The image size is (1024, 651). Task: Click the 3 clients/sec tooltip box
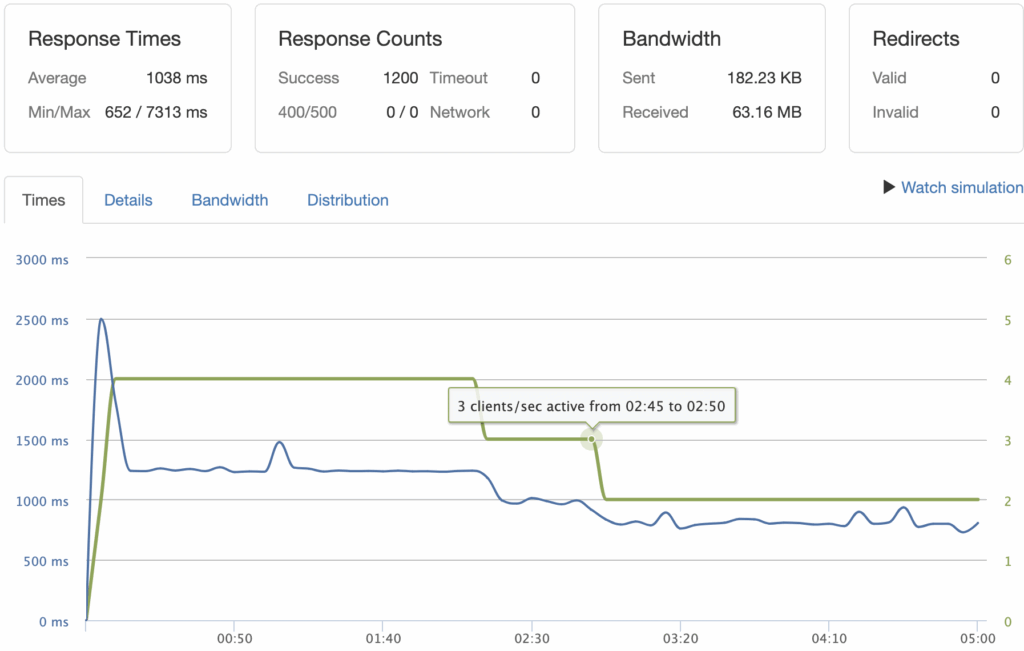pyautogui.click(x=591, y=407)
